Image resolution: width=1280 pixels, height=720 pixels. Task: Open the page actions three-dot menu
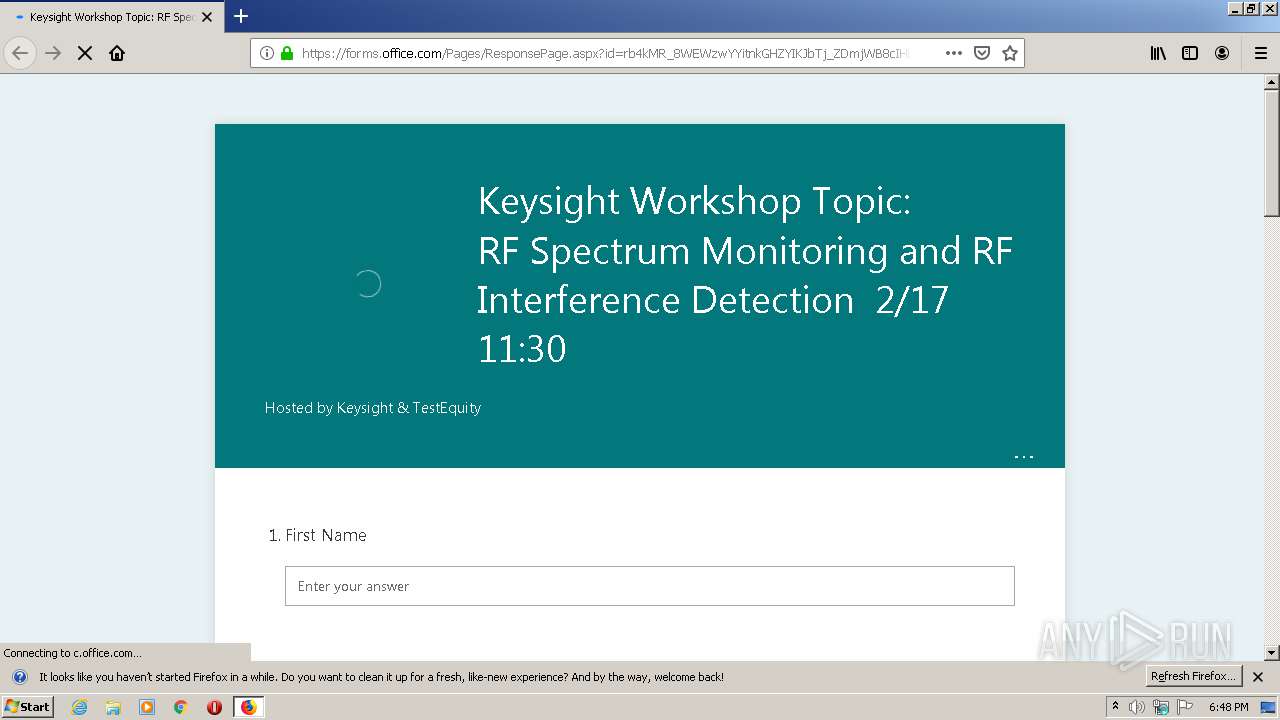pyautogui.click(x=953, y=53)
